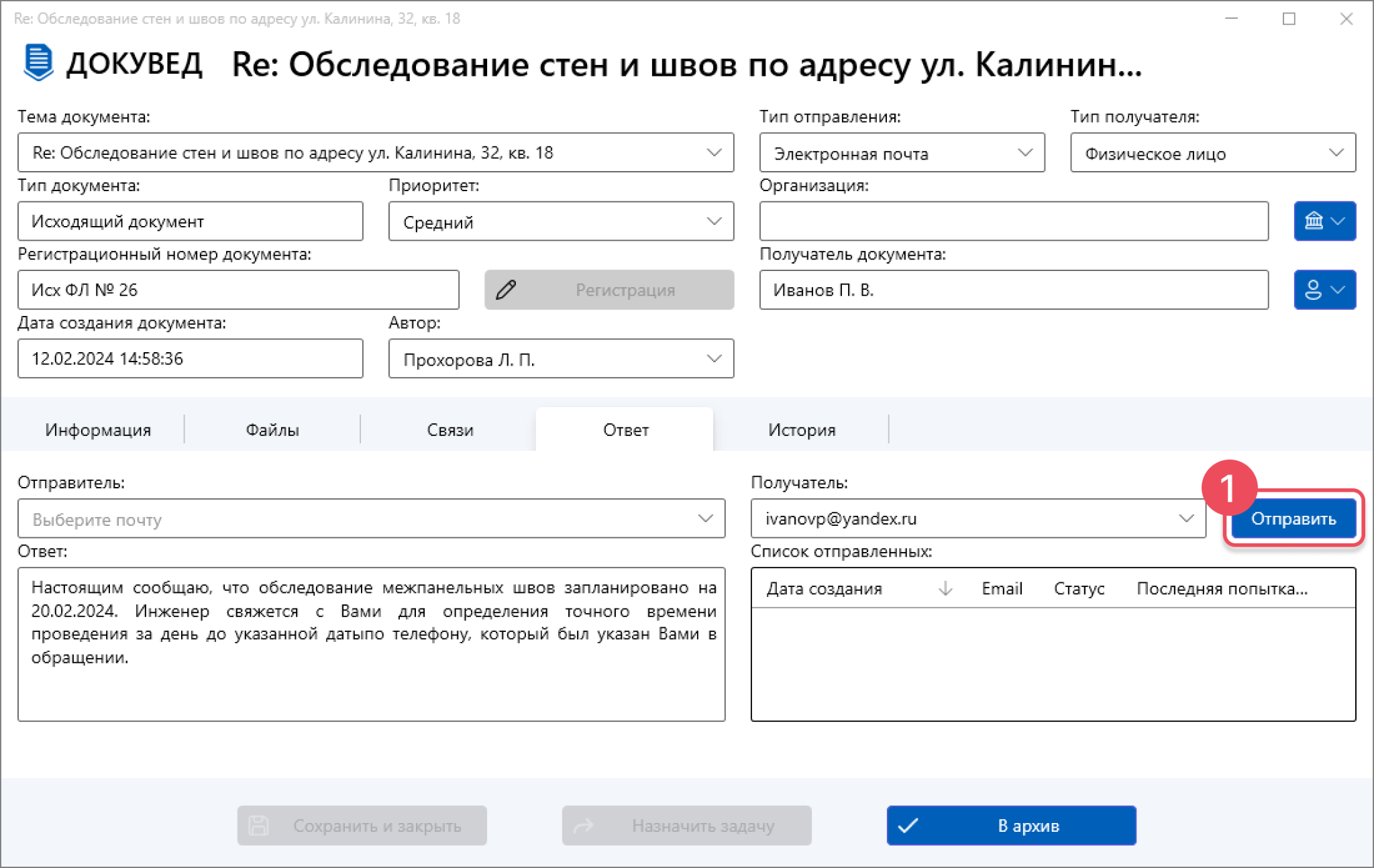
Task: Click the floppy disk icon on Сохранить и закрыть
Action: [258, 825]
